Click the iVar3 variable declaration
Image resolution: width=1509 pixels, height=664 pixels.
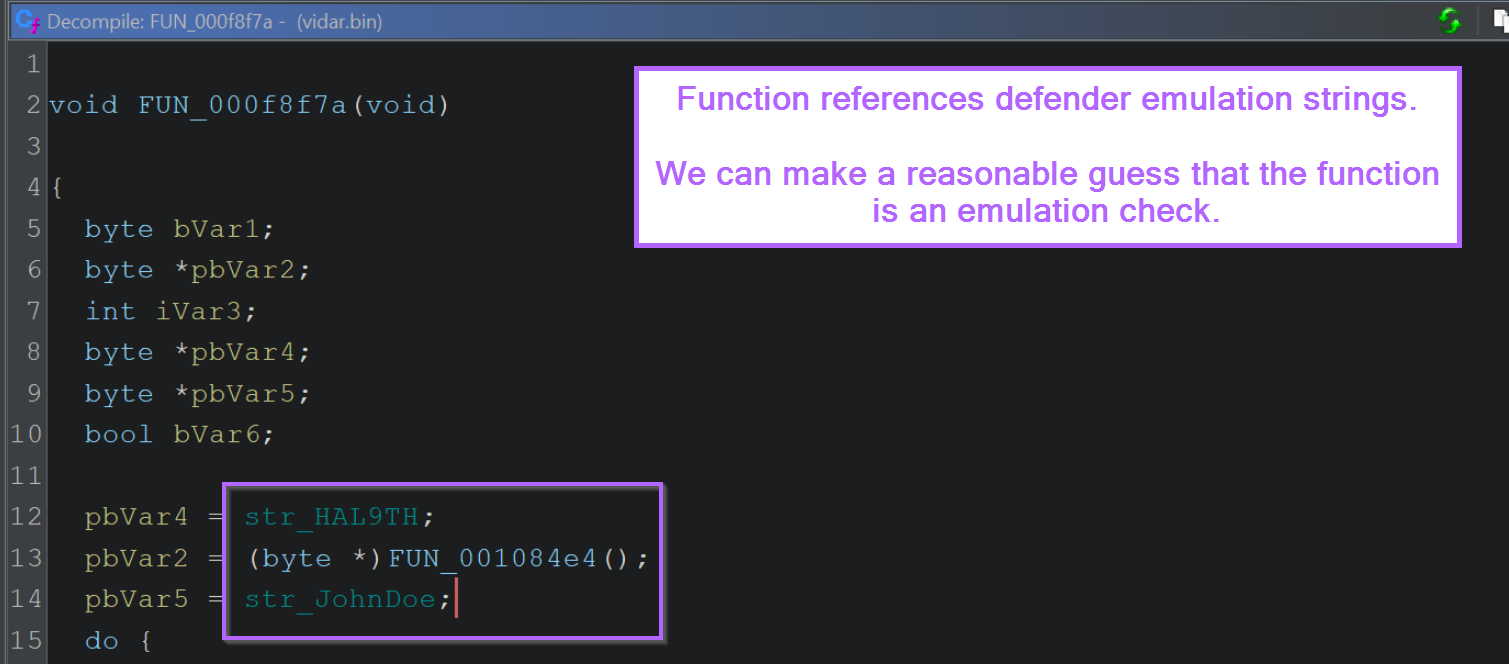tap(200, 311)
